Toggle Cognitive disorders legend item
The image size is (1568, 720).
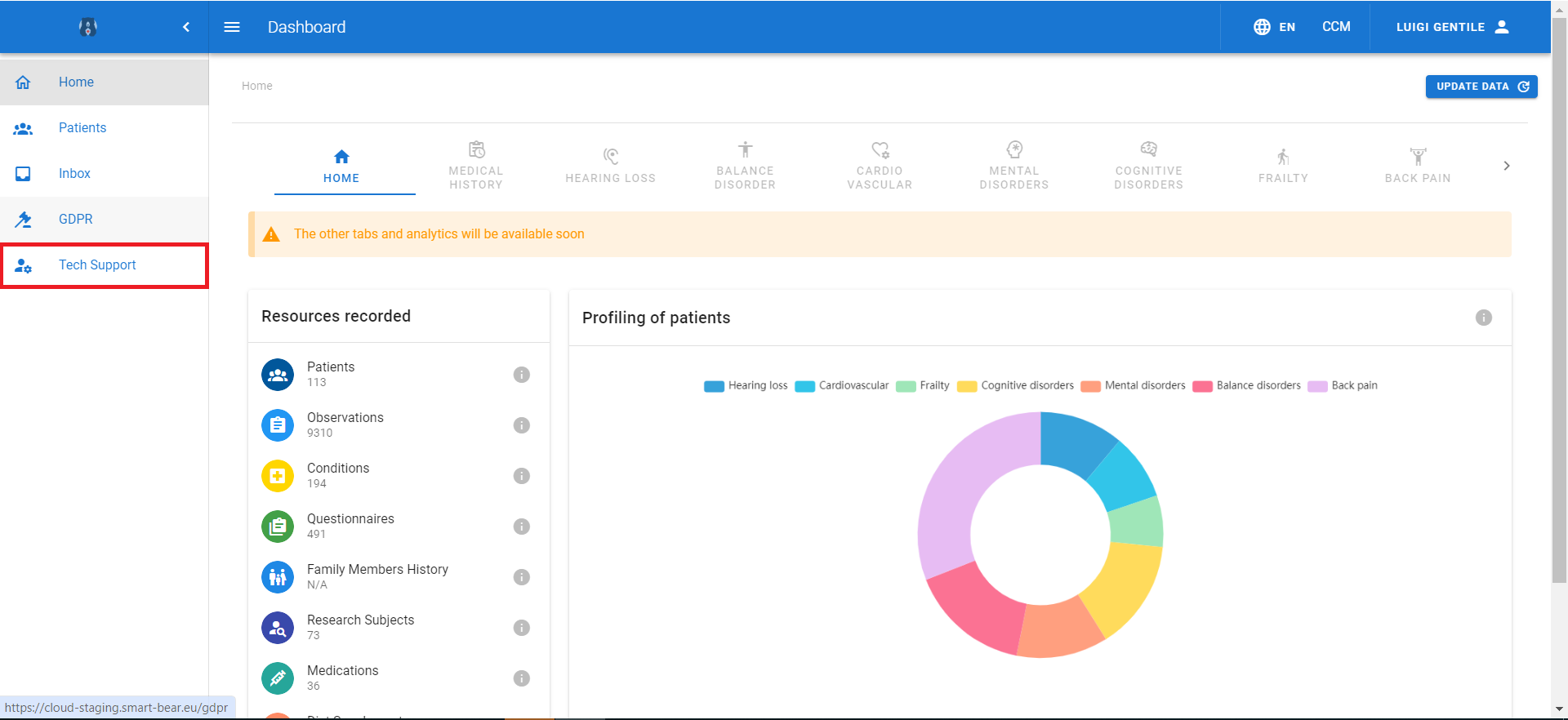point(1016,386)
